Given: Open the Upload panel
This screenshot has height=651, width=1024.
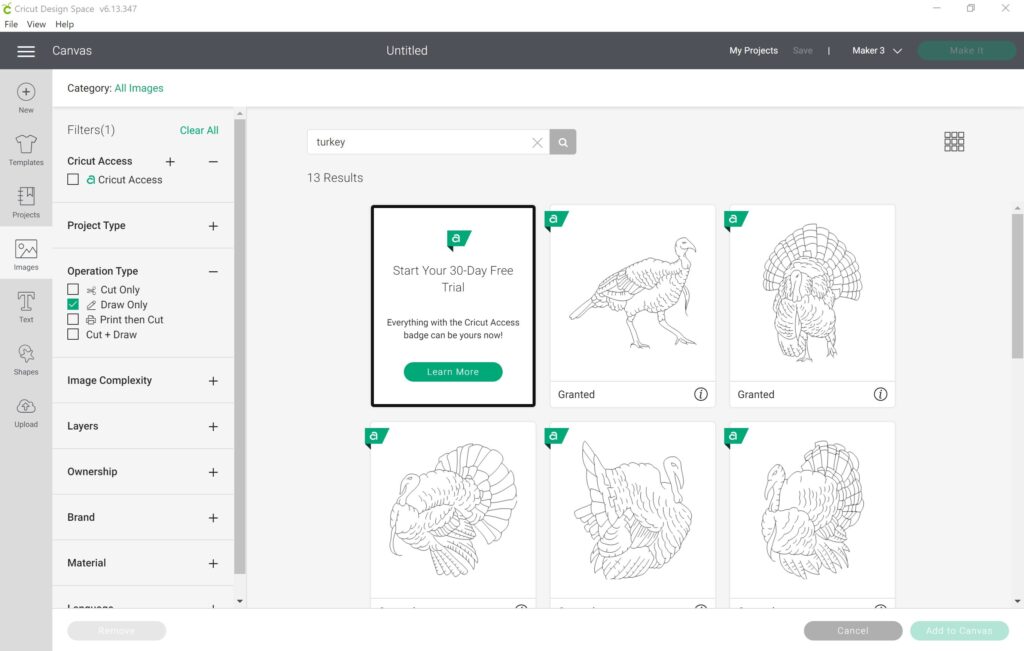Looking at the screenshot, I should pyautogui.click(x=26, y=411).
